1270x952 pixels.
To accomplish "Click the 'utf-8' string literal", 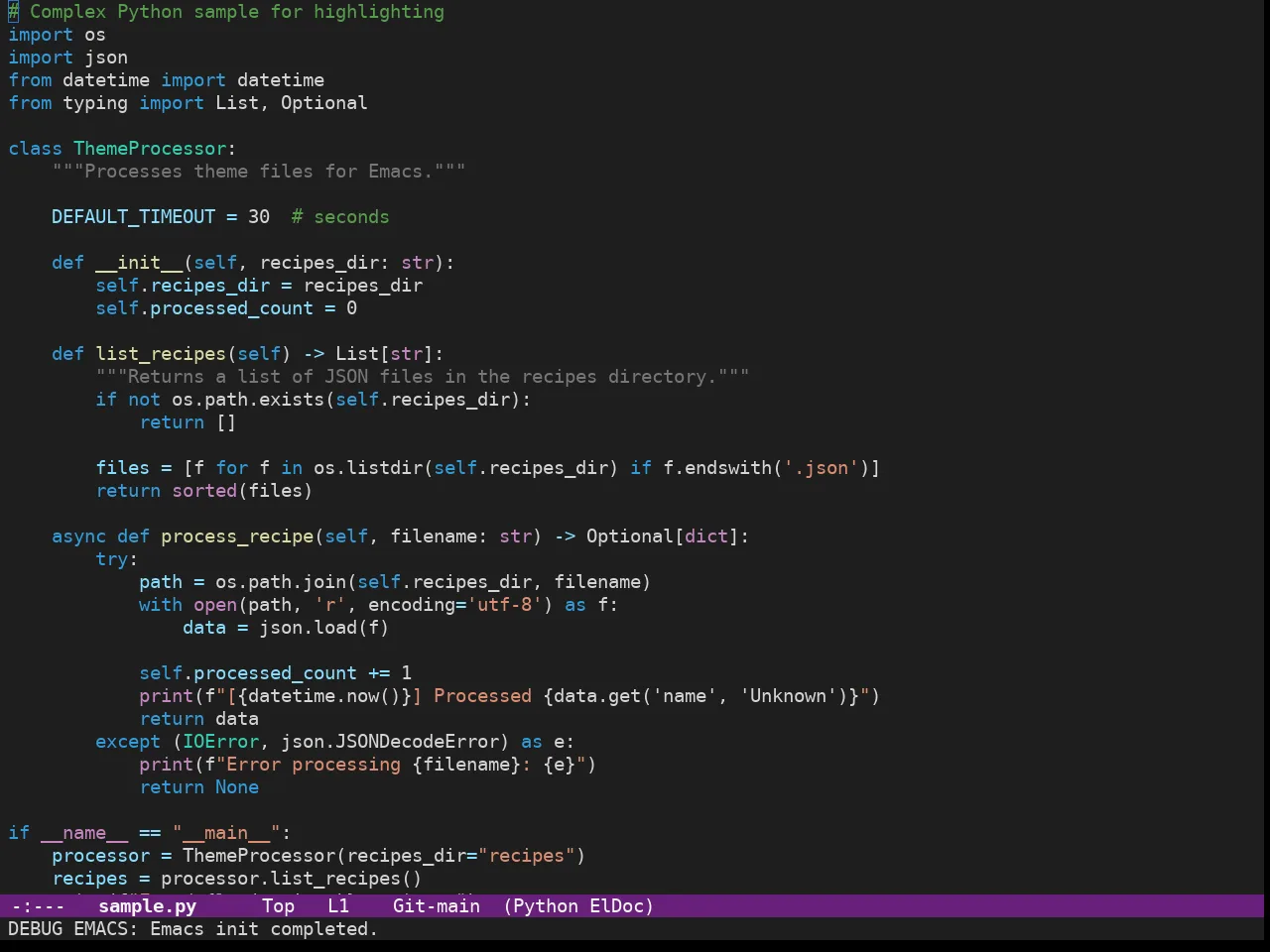I will tap(504, 605).
